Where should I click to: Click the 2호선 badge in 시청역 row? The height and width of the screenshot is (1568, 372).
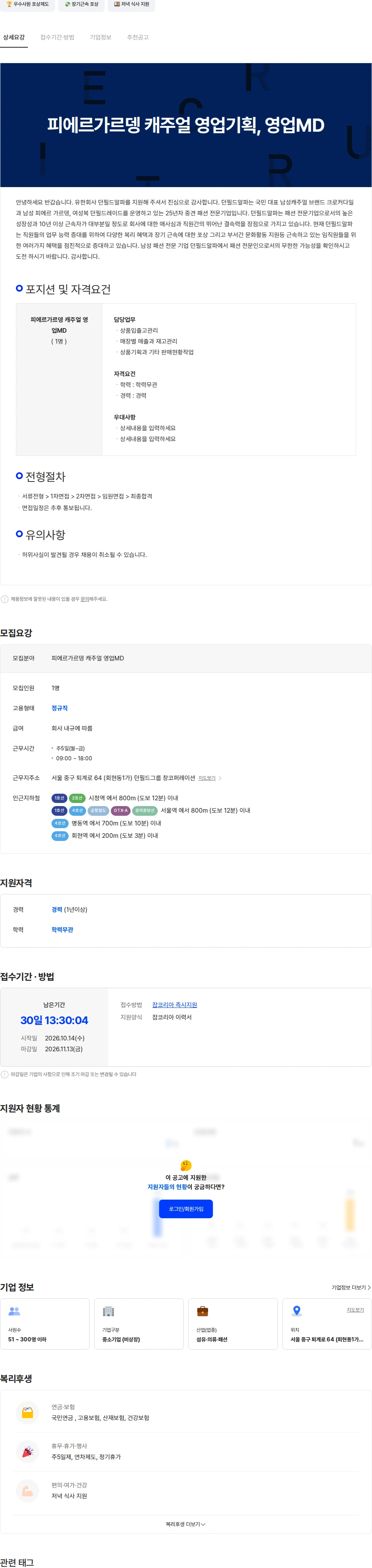coord(77,798)
